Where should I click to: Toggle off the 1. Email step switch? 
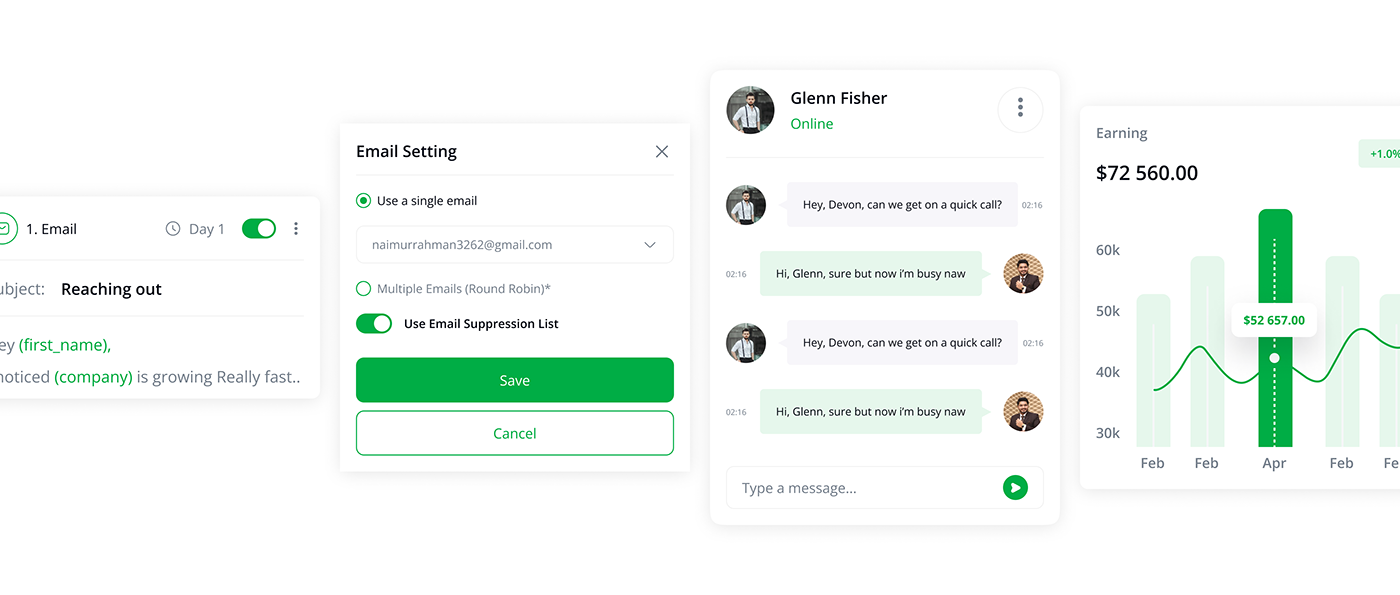(x=259, y=229)
